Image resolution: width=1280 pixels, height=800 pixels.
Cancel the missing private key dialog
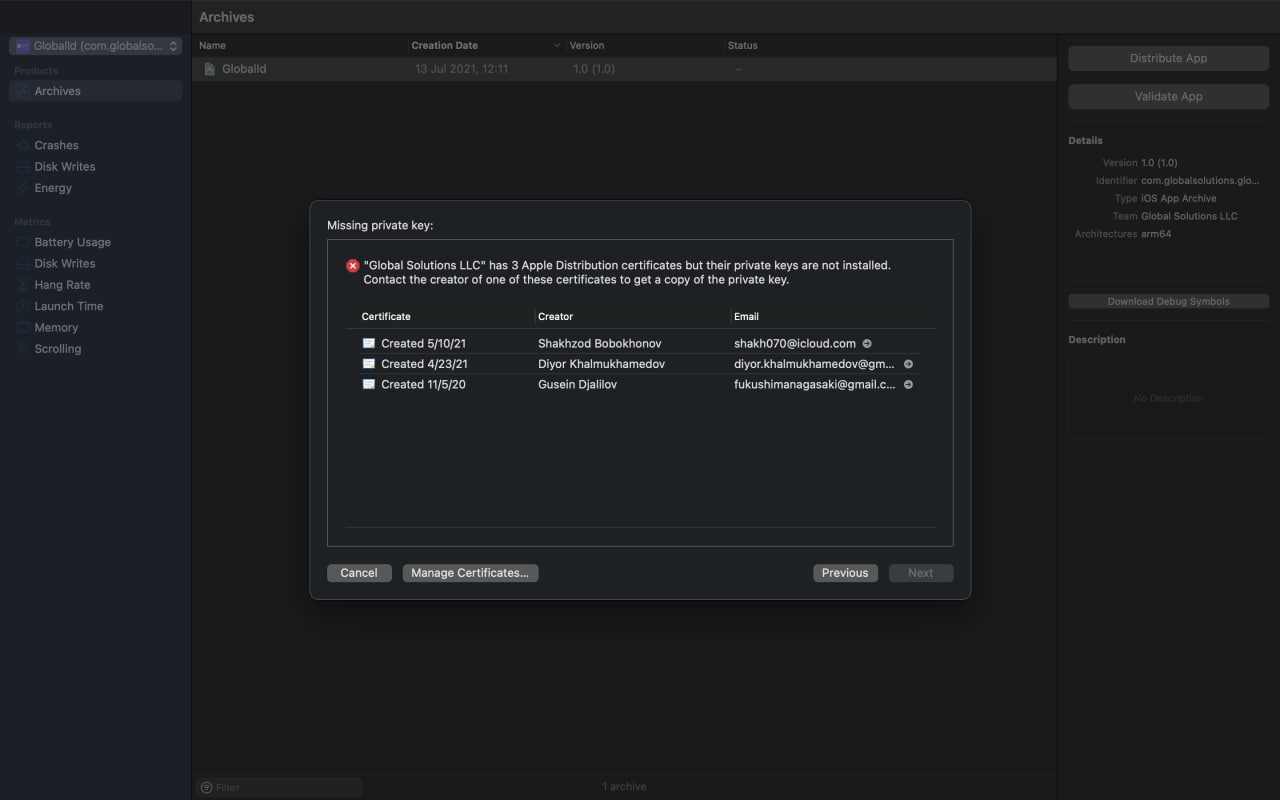point(359,573)
